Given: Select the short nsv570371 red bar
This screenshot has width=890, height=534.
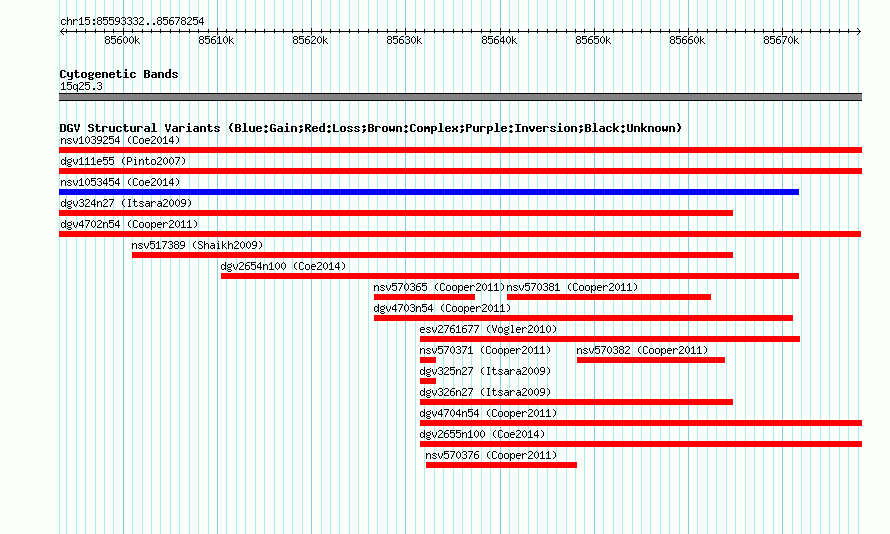Looking at the screenshot, I should tap(428, 360).
